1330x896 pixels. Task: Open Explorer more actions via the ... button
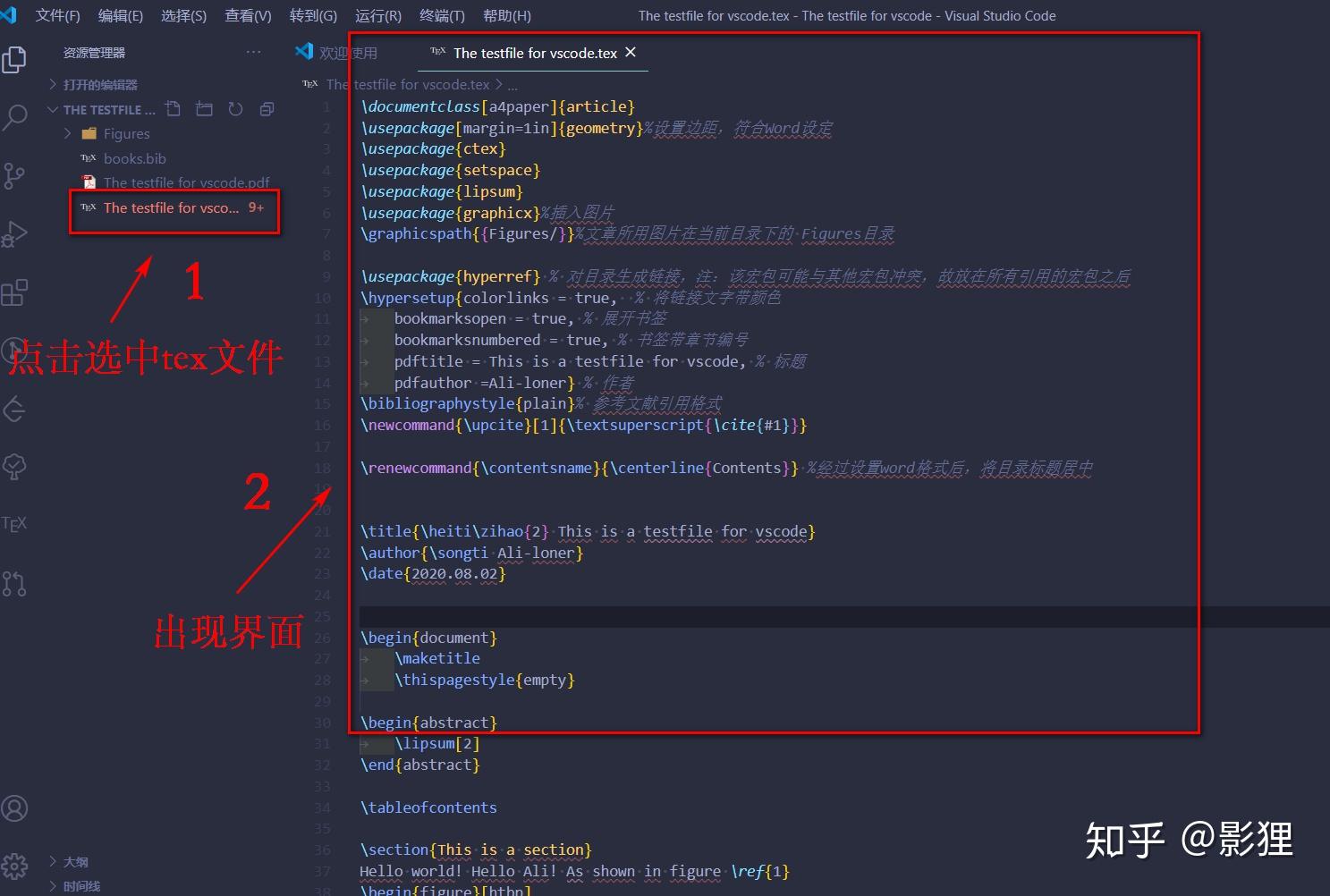point(253,52)
